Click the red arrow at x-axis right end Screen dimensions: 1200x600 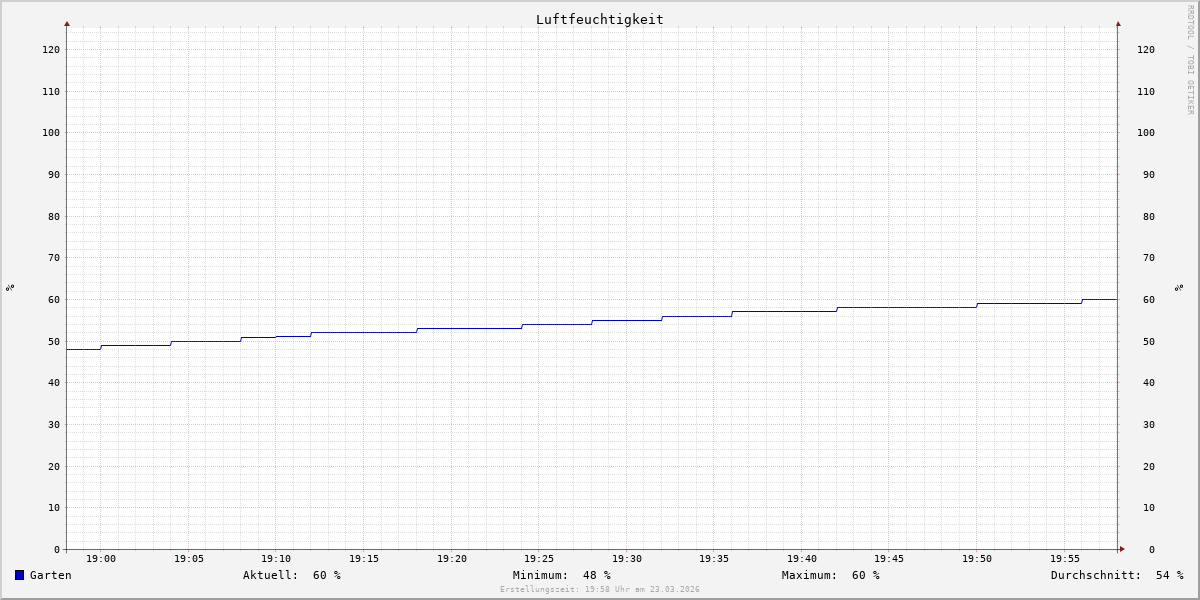1122,549
